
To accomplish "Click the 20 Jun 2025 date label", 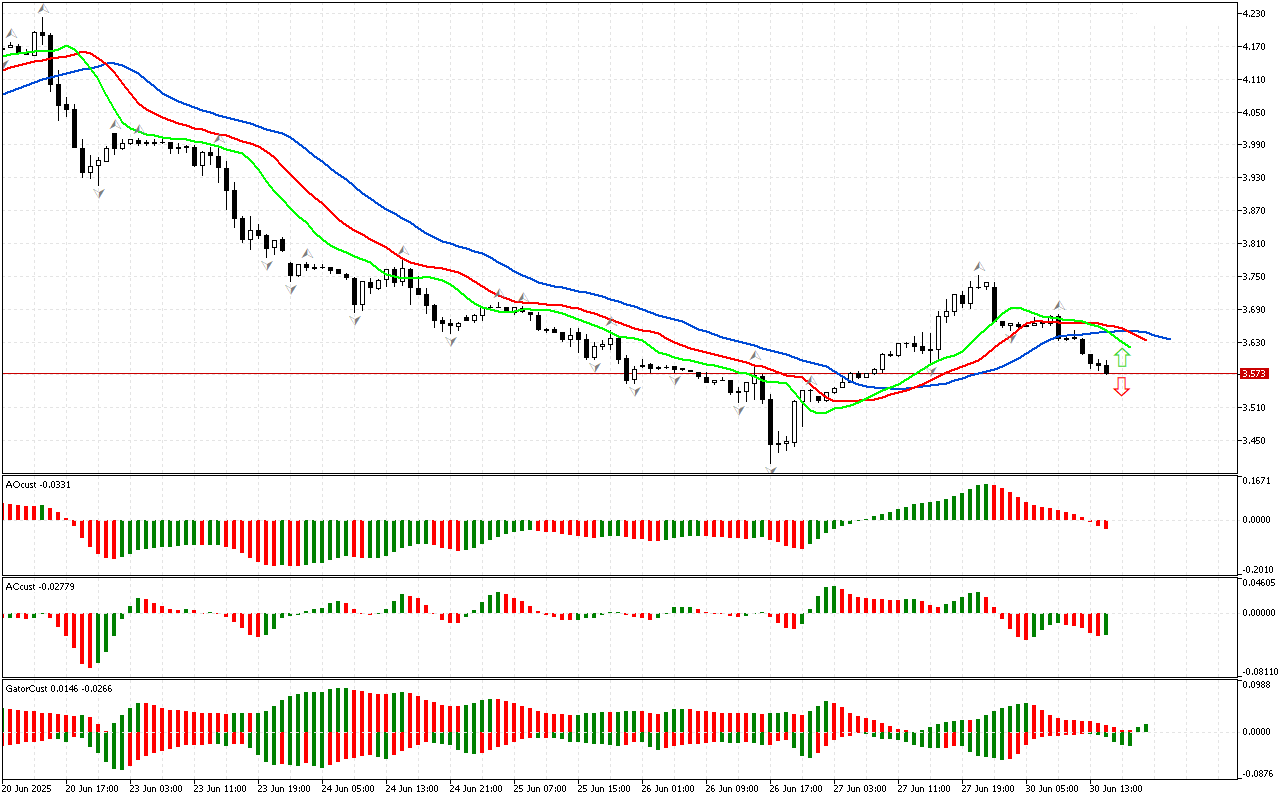I will point(28,789).
